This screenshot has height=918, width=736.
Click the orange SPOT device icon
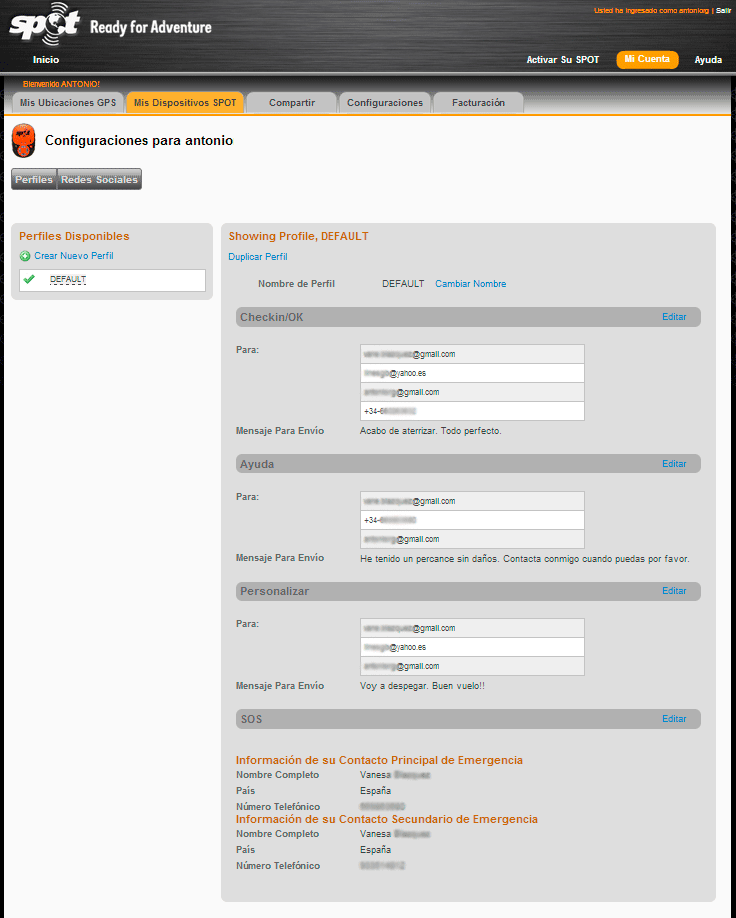[23, 142]
